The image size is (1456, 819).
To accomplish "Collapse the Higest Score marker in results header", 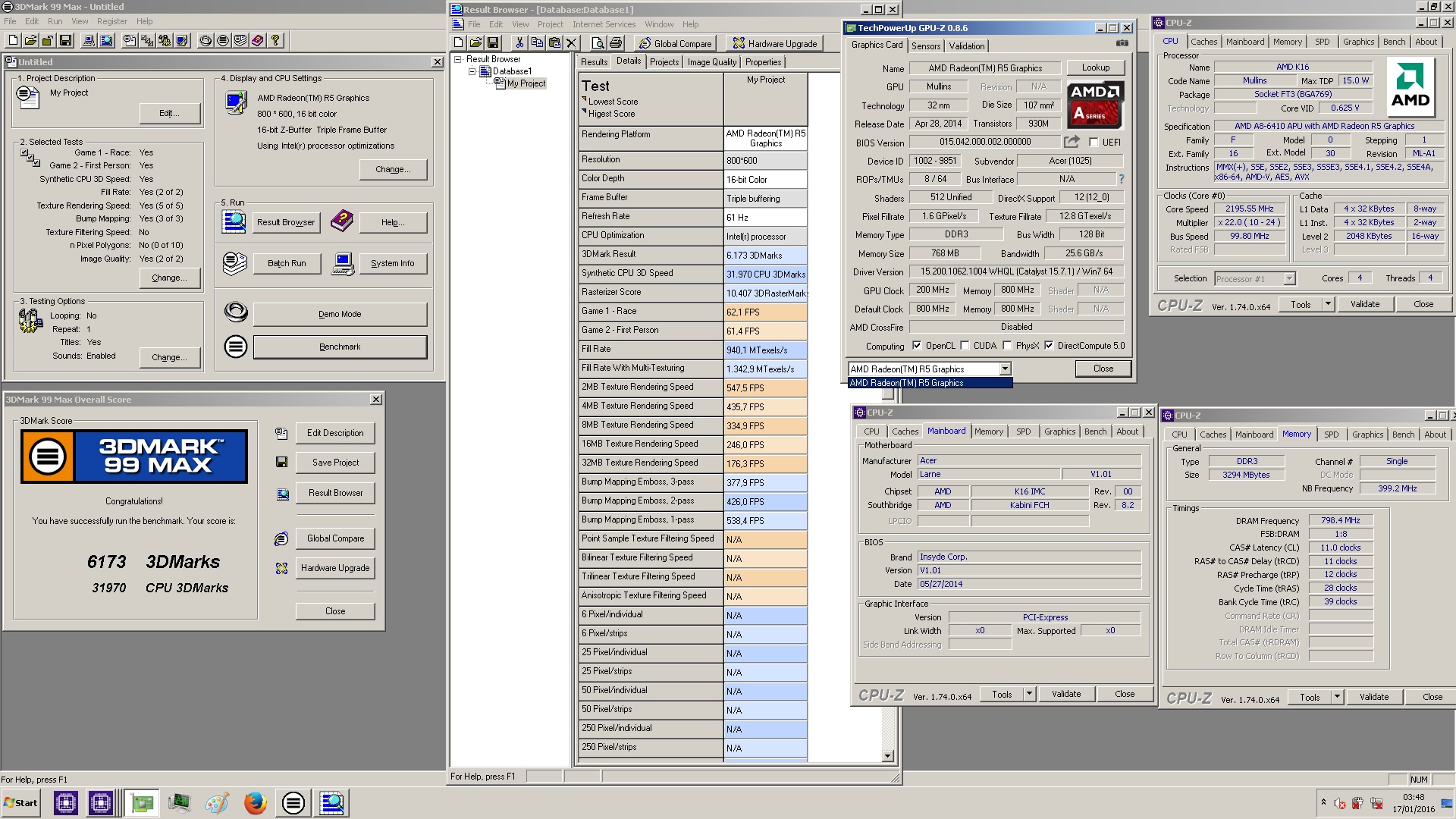I will tap(584, 111).
